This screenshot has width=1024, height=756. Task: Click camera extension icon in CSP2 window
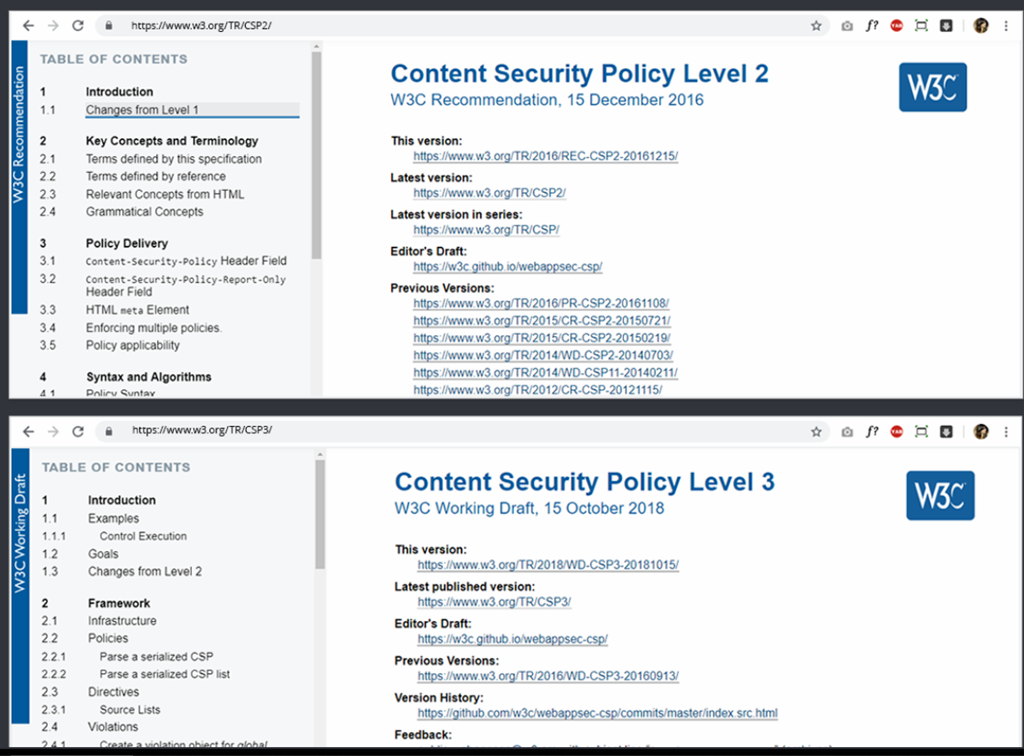coord(847,26)
